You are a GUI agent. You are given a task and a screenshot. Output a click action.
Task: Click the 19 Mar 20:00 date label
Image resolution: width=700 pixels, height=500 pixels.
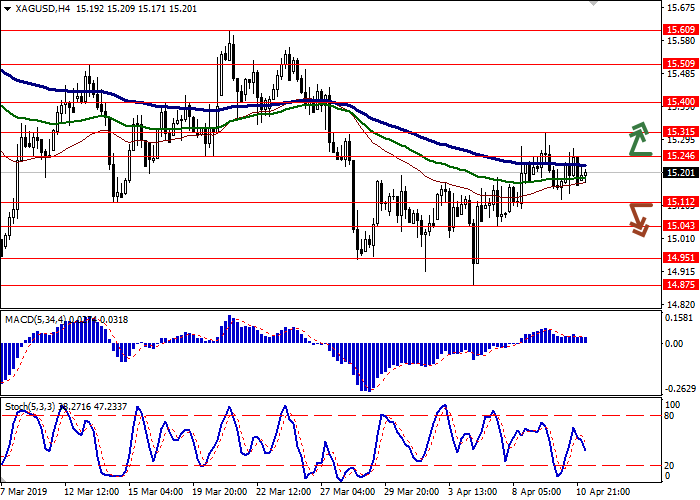221,492
